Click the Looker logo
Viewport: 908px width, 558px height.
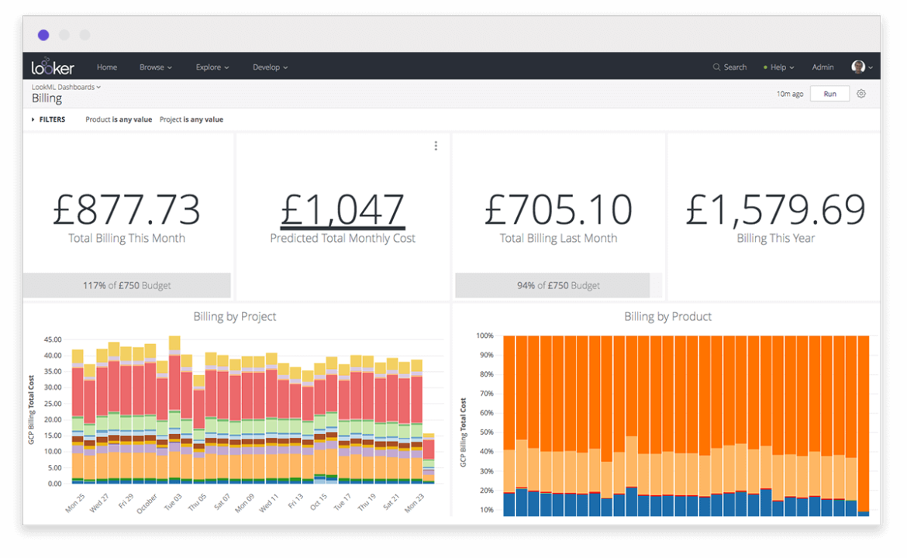pyautogui.click(x=52, y=67)
